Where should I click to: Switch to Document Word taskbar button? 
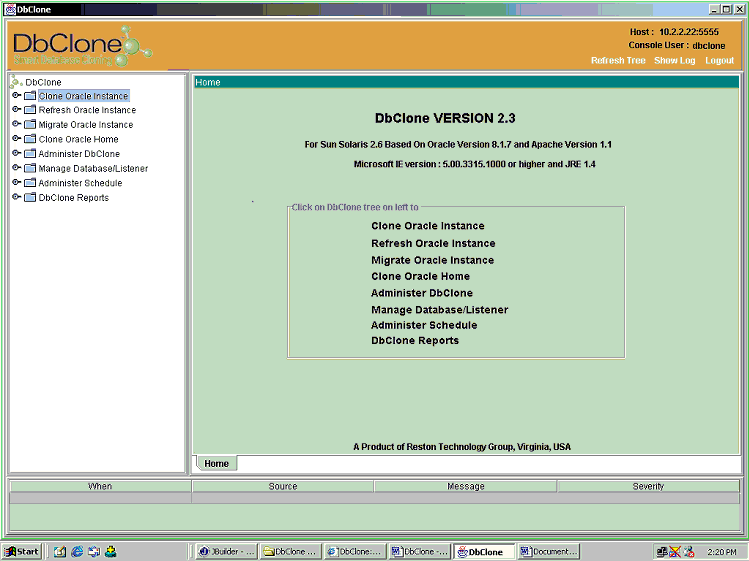click(548, 551)
